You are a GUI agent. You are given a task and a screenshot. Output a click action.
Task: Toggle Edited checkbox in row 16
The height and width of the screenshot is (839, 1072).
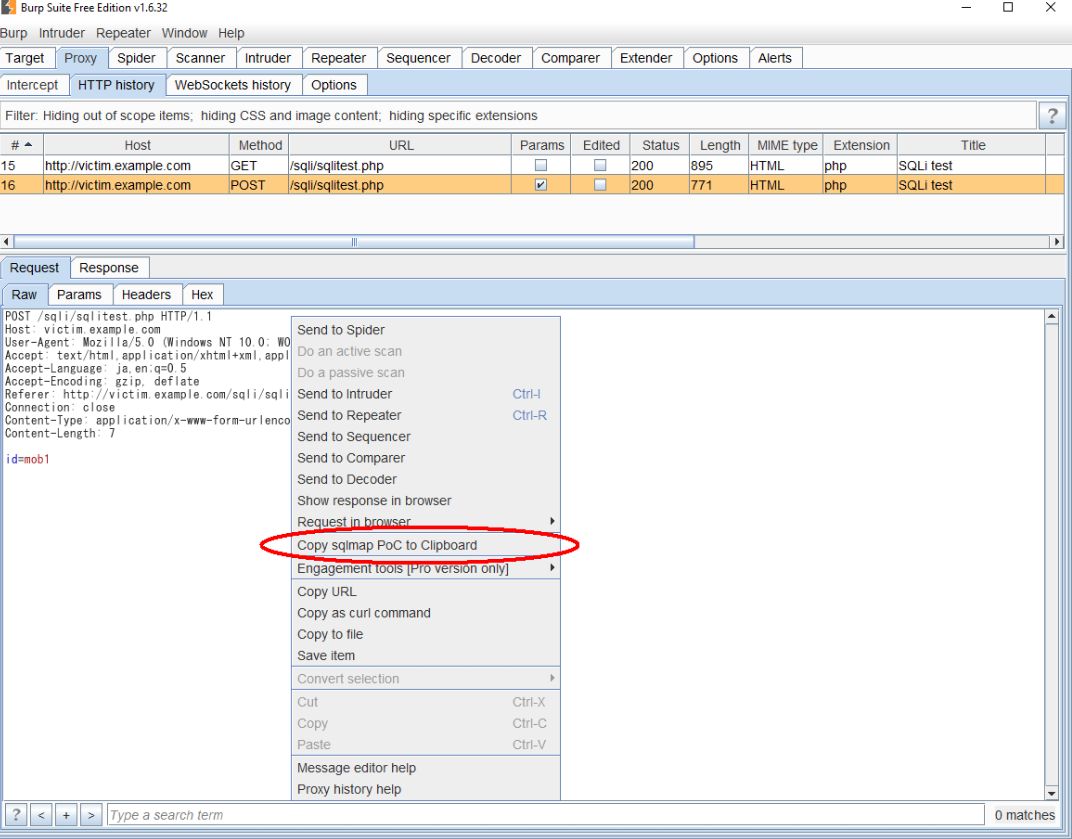point(600,185)
